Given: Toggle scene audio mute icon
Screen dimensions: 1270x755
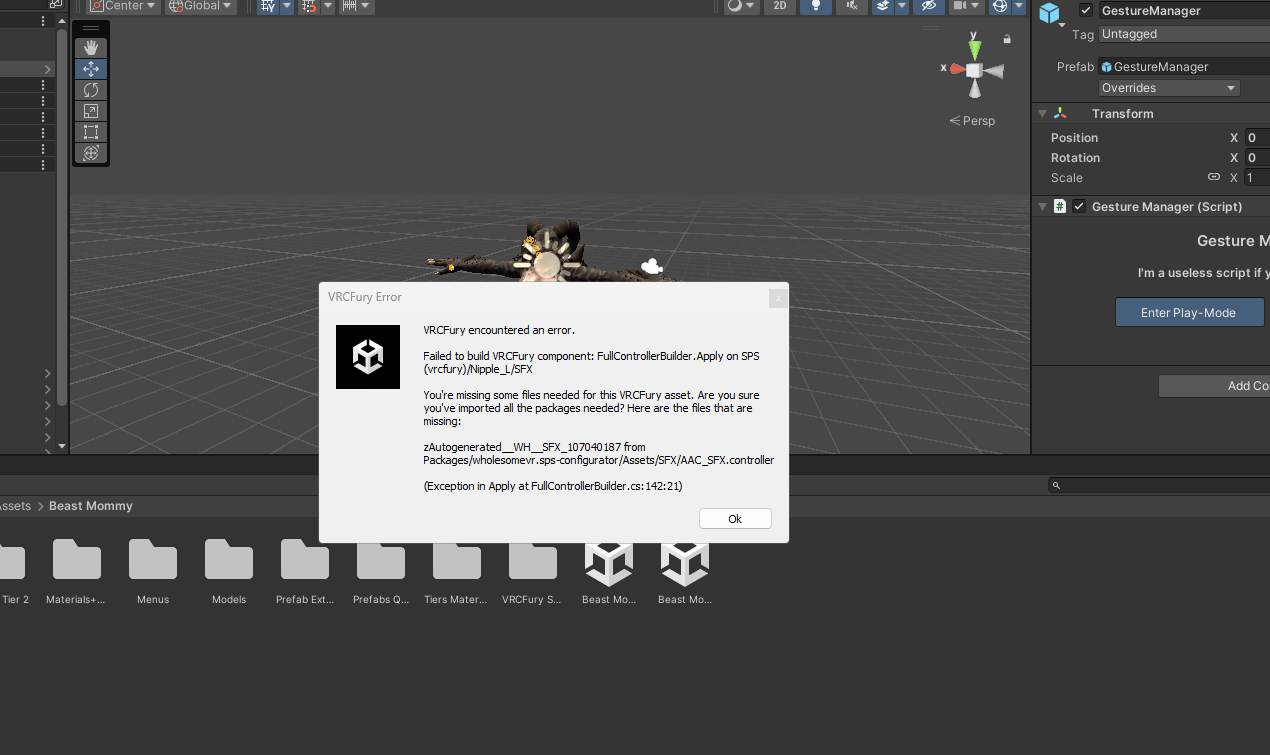Looking at the screenshot, I should click(x=851, y=6).
